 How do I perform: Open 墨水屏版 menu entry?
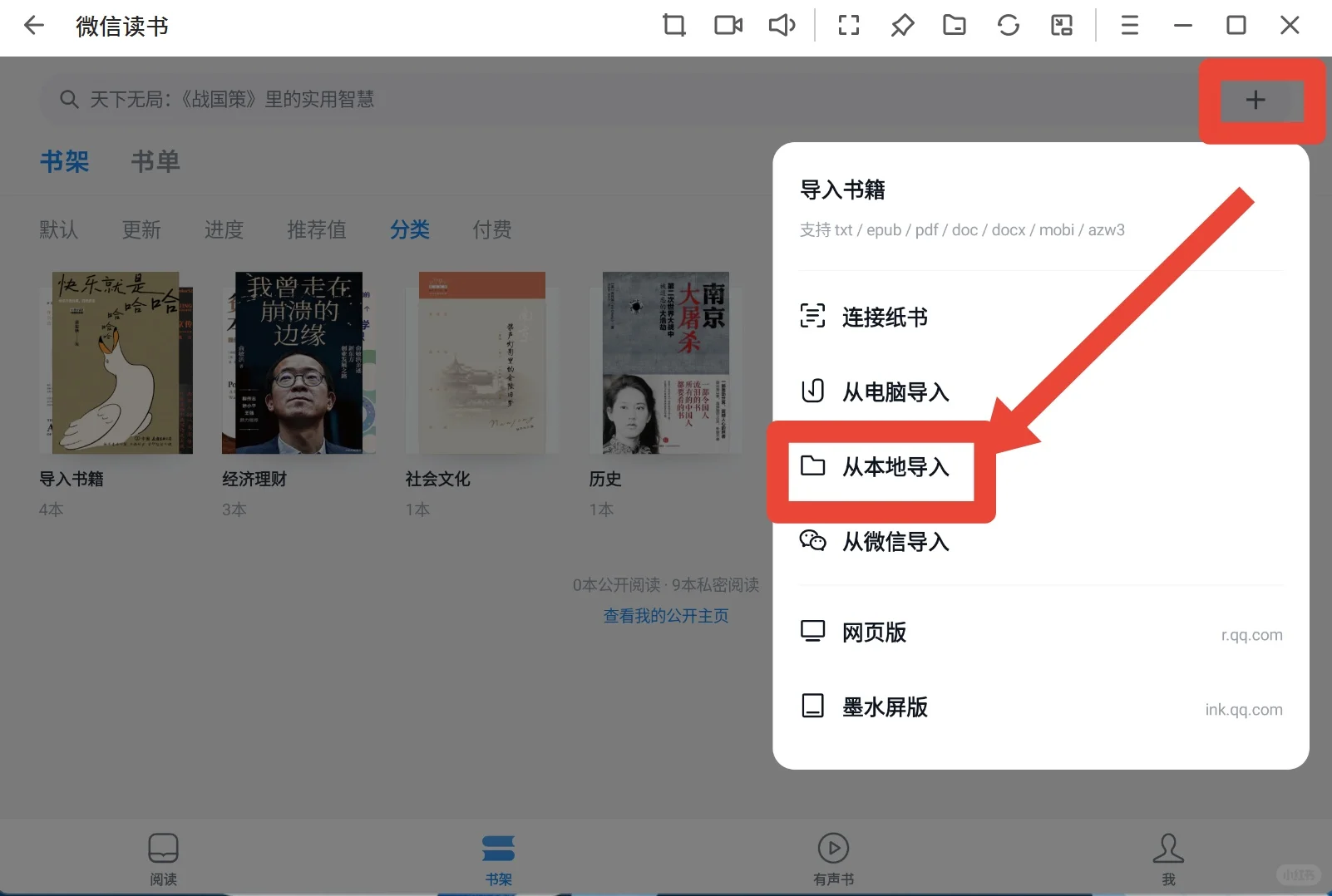(x=1041, y=707)
